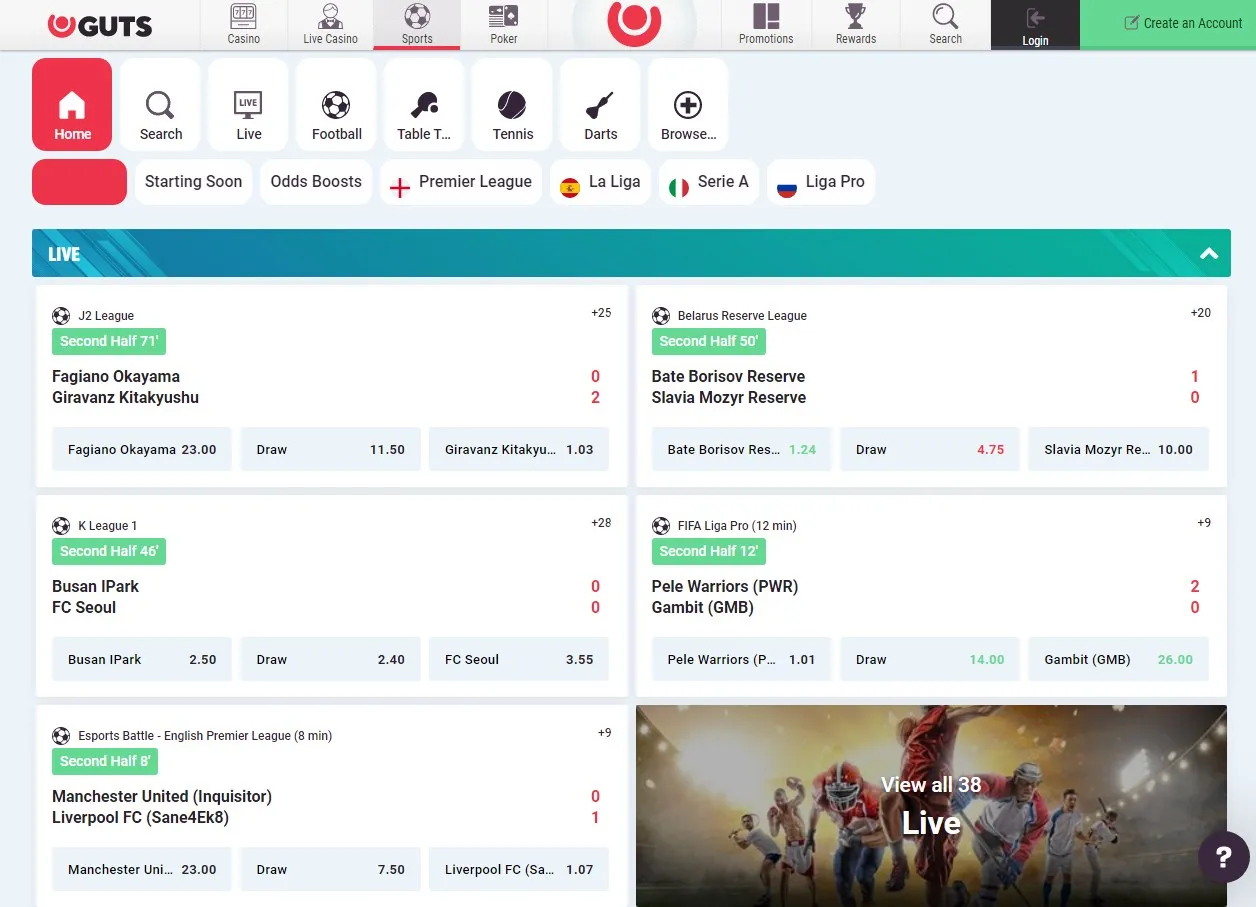Bet on Manchester United at 23.00
Viewport: 1256px width, 907px height.
(x=142, y=869)
